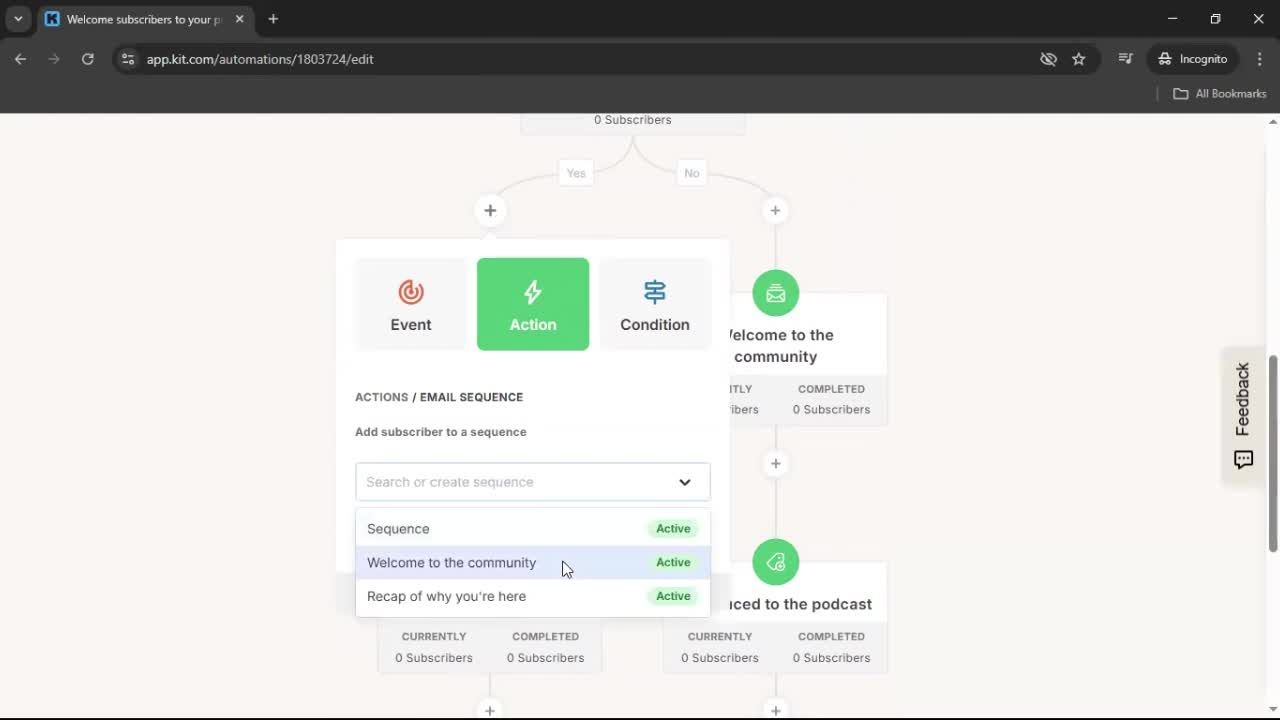This screenshot has height=720, width=1280.
Task: Click the bookmark star icon in address bar
Action: 1079,59
